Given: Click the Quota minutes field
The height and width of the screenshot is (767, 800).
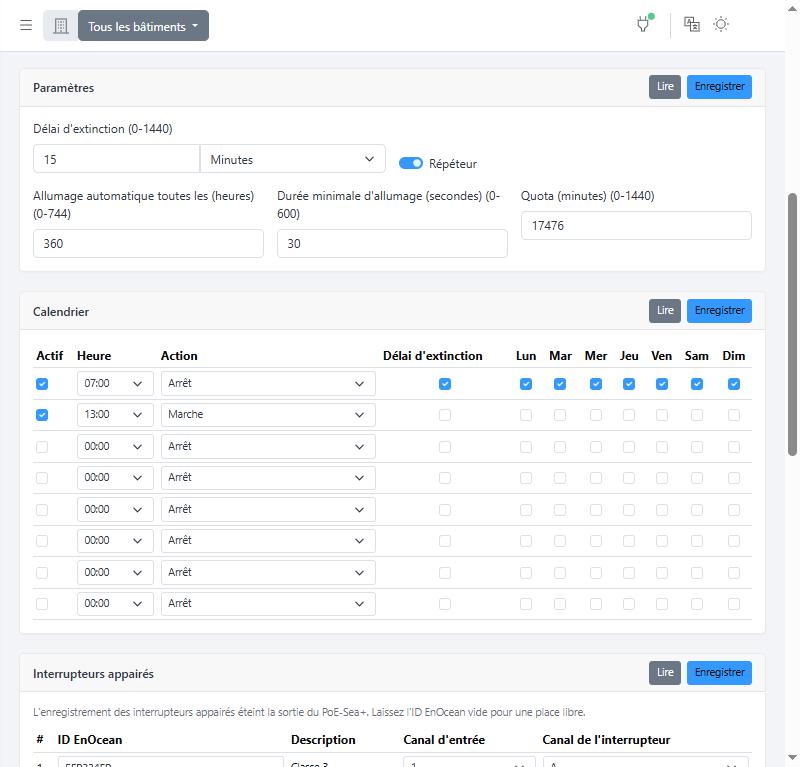Looking at the screenshot, I should click(x=636, y=226).
